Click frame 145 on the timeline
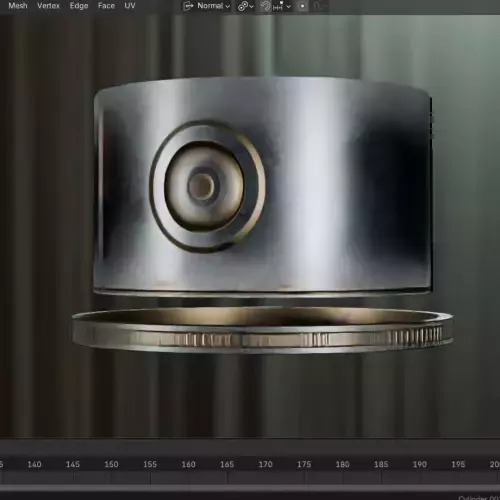This screenshot has height=500, width=500. (73, 464)
